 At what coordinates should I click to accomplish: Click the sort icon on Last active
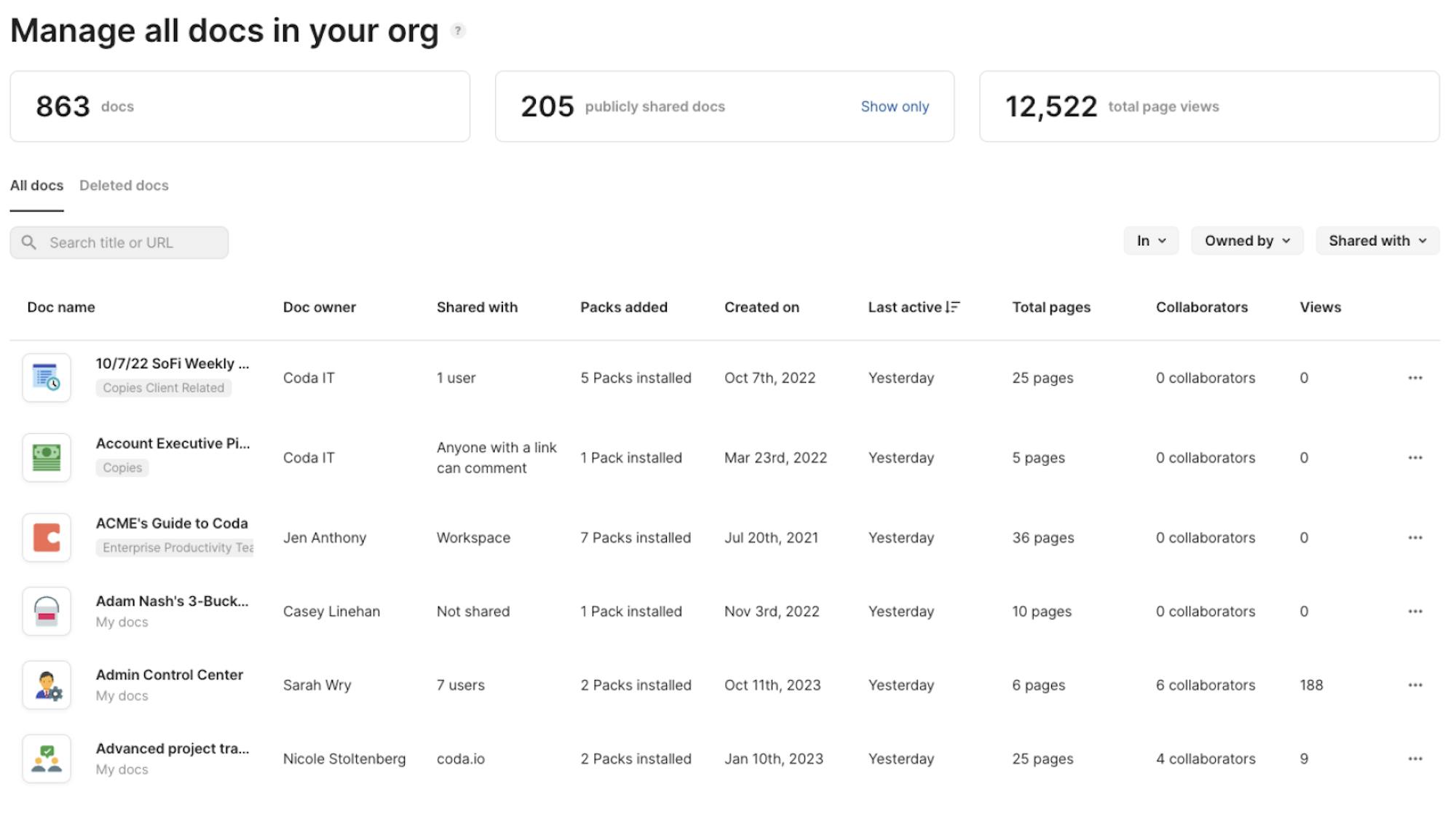[x=952, y=307]
